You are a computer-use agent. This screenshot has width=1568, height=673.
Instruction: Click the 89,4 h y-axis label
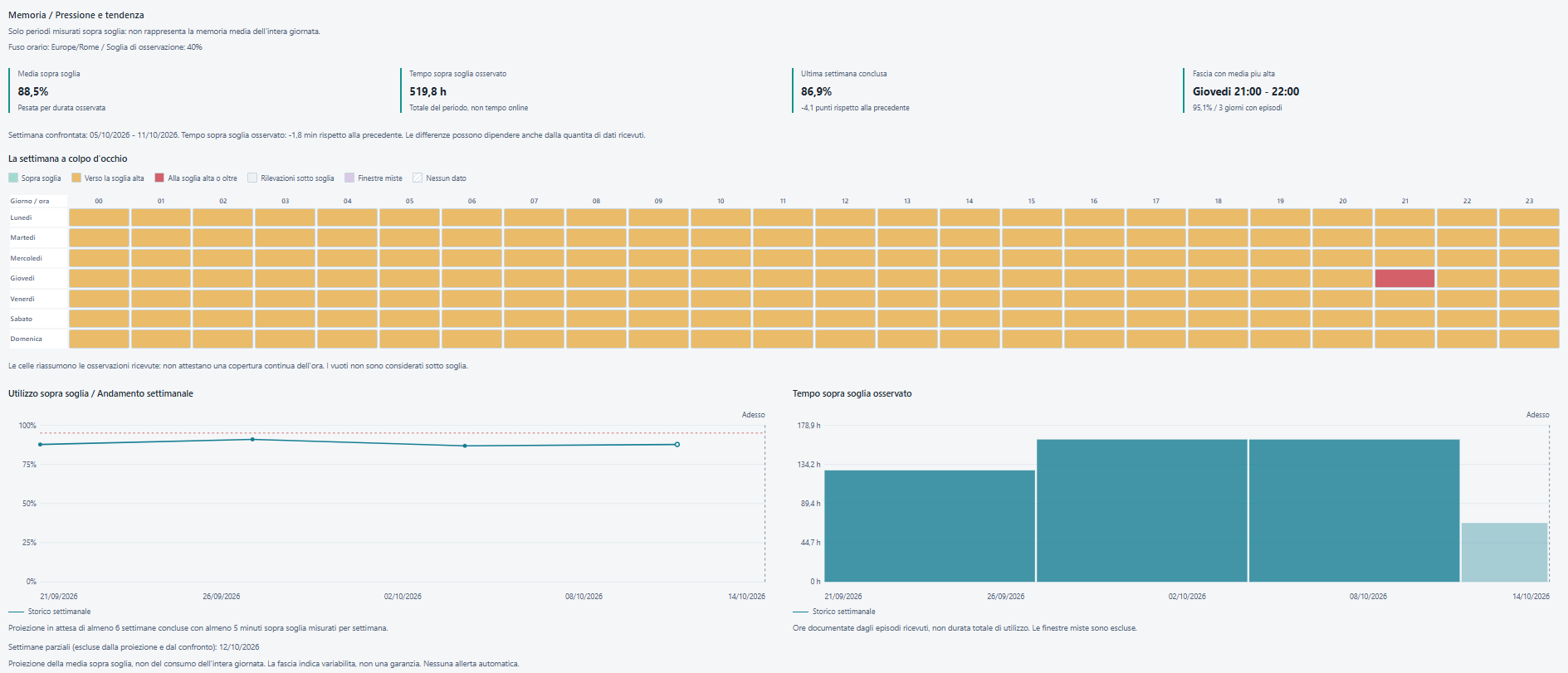810,504
